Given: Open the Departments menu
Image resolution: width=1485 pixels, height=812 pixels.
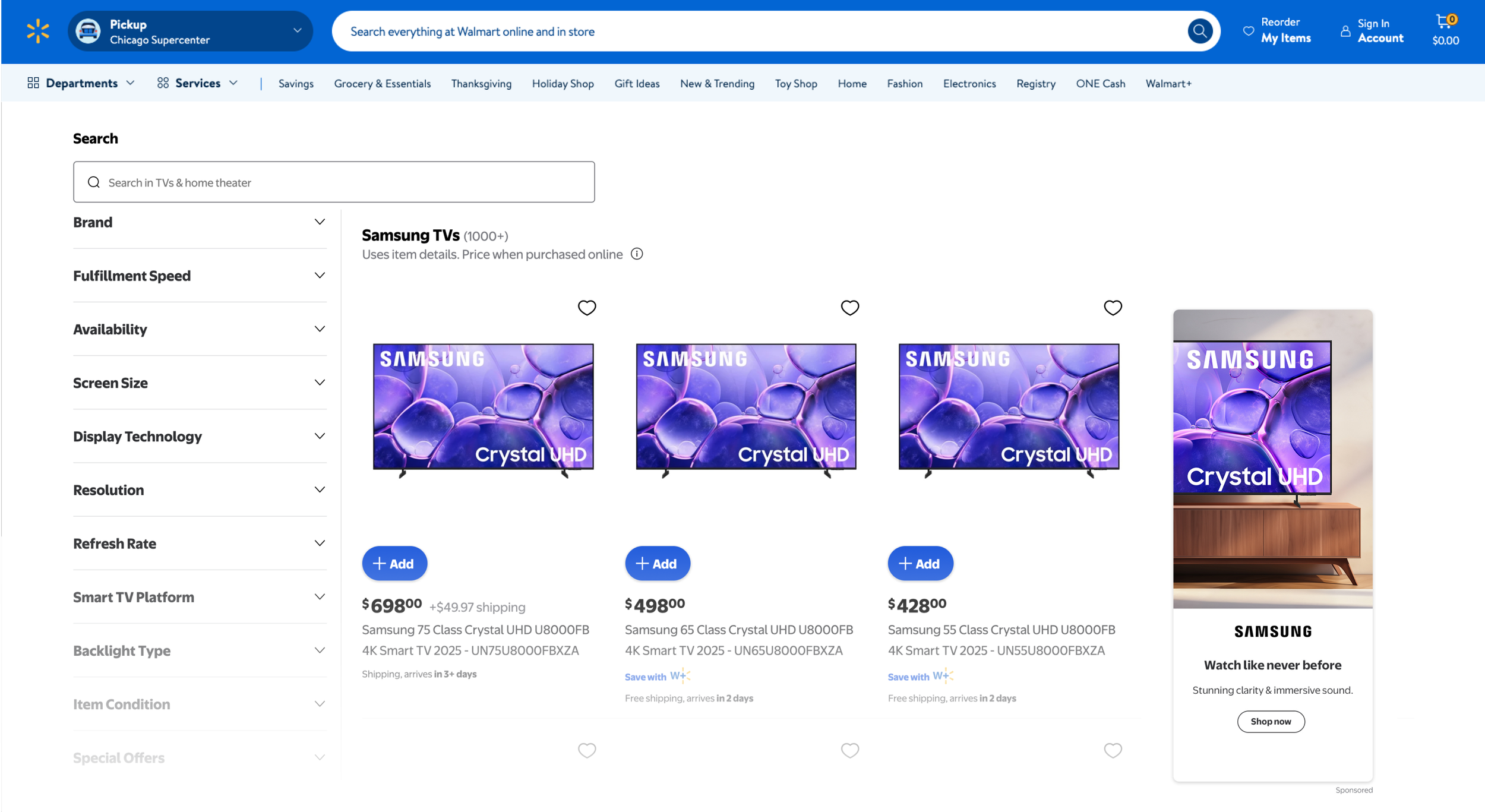Looking at the screenshot, I should (81, 83).
